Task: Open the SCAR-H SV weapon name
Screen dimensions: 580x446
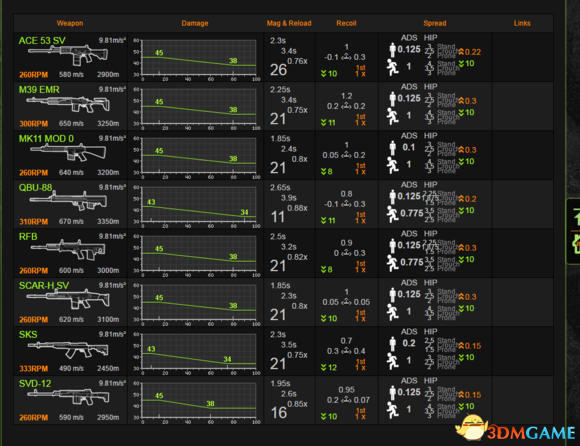Action: (x=44, y=285)
